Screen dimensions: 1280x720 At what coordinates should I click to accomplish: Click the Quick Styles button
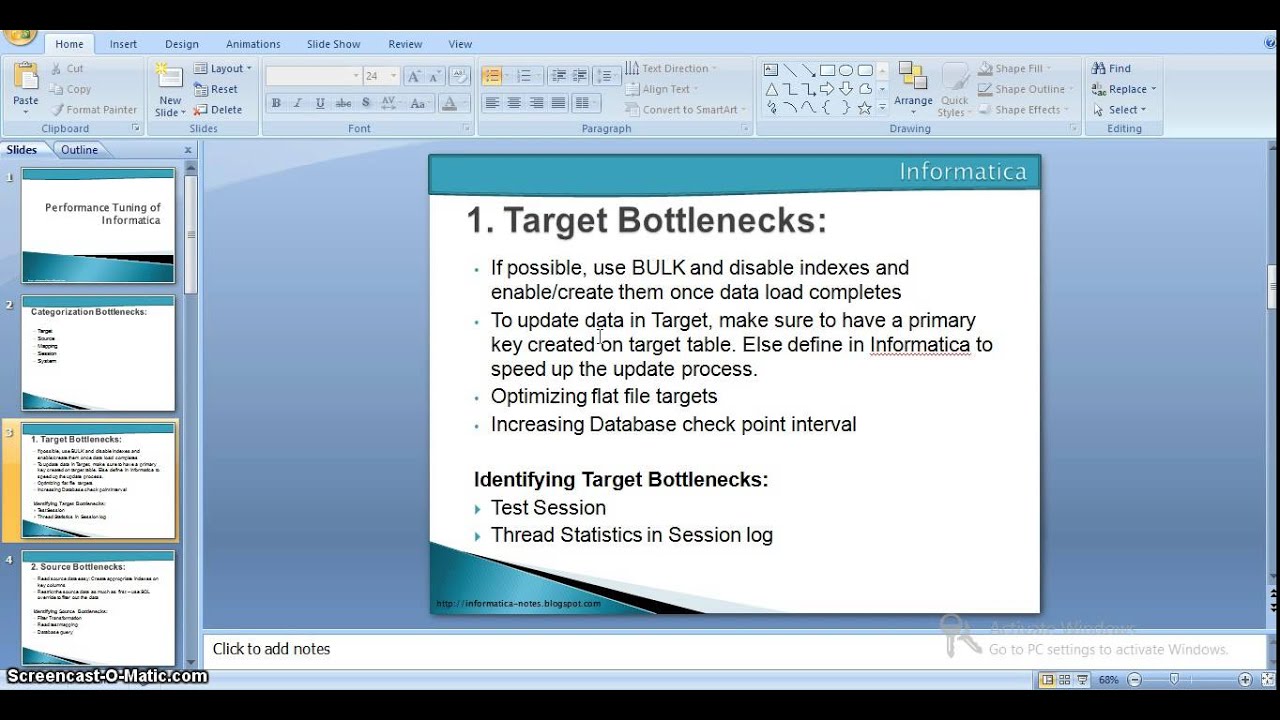(955, 90)
